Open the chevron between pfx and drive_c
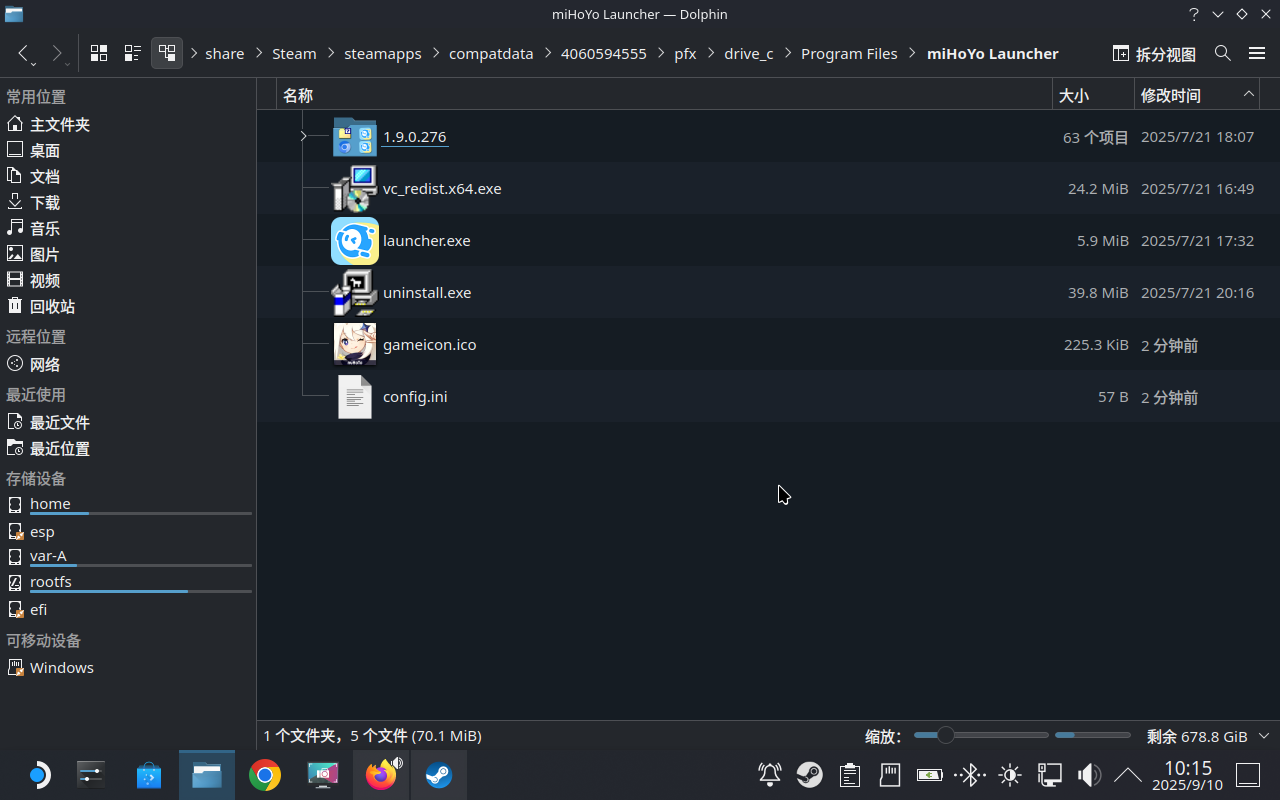The height and width of the screenshot is (800, 1280). pos(710,53)
